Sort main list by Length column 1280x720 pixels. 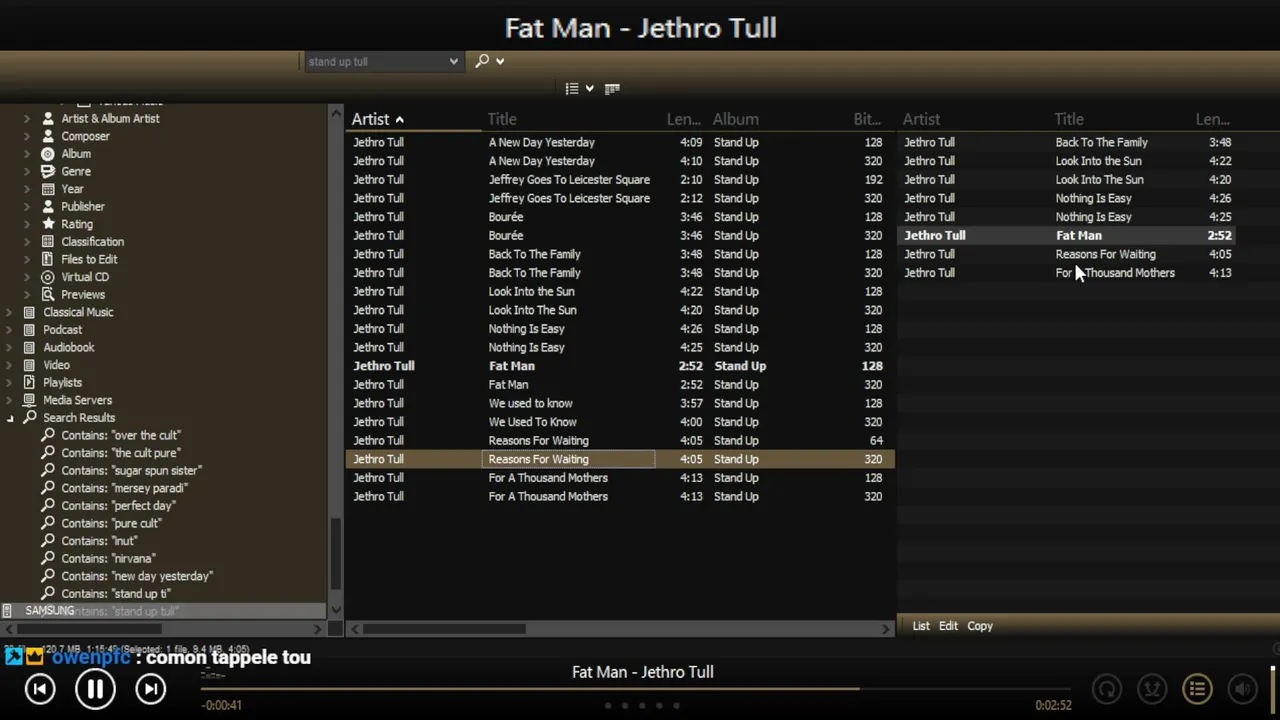[x=684, y=119]
